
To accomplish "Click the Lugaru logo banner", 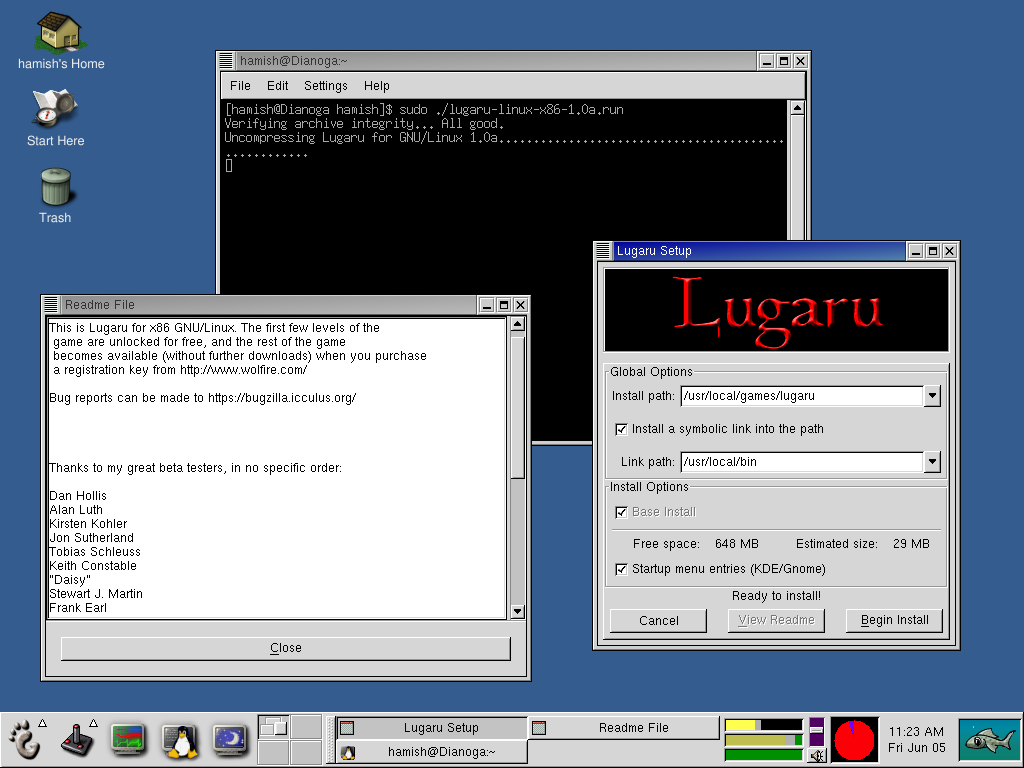I will point(776,310).
